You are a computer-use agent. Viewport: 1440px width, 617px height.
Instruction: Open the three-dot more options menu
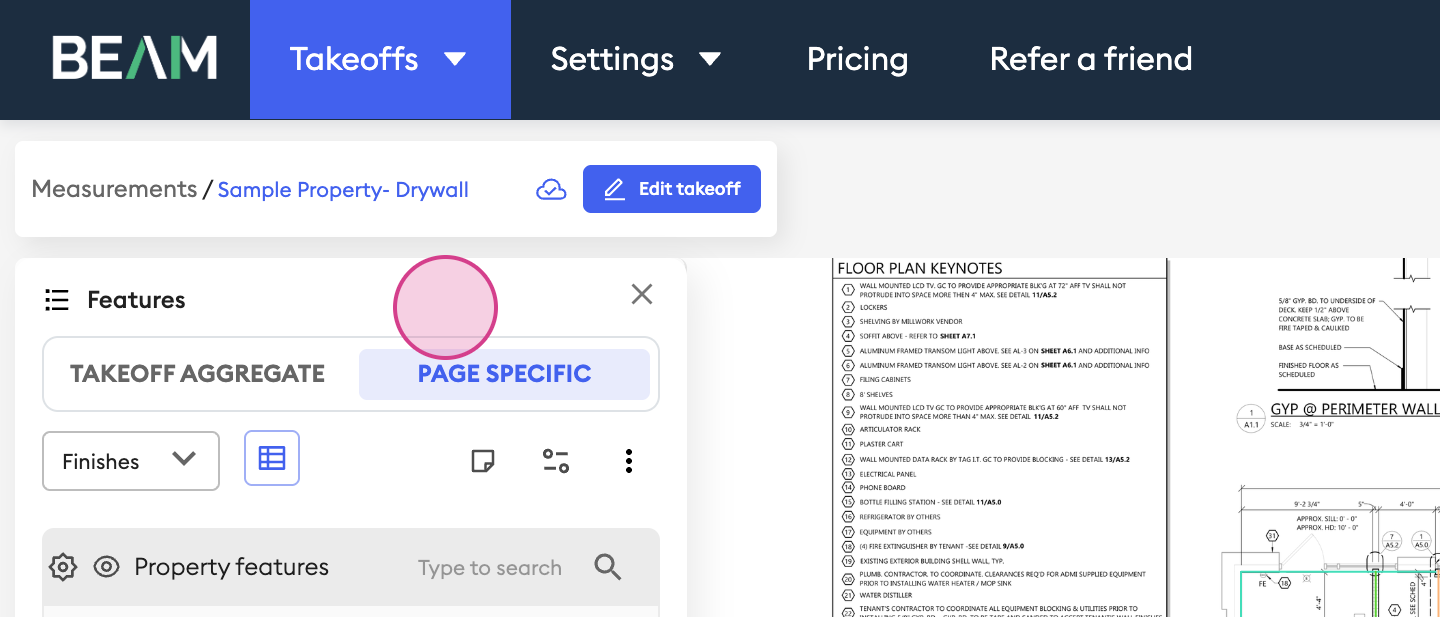(629, 461)
